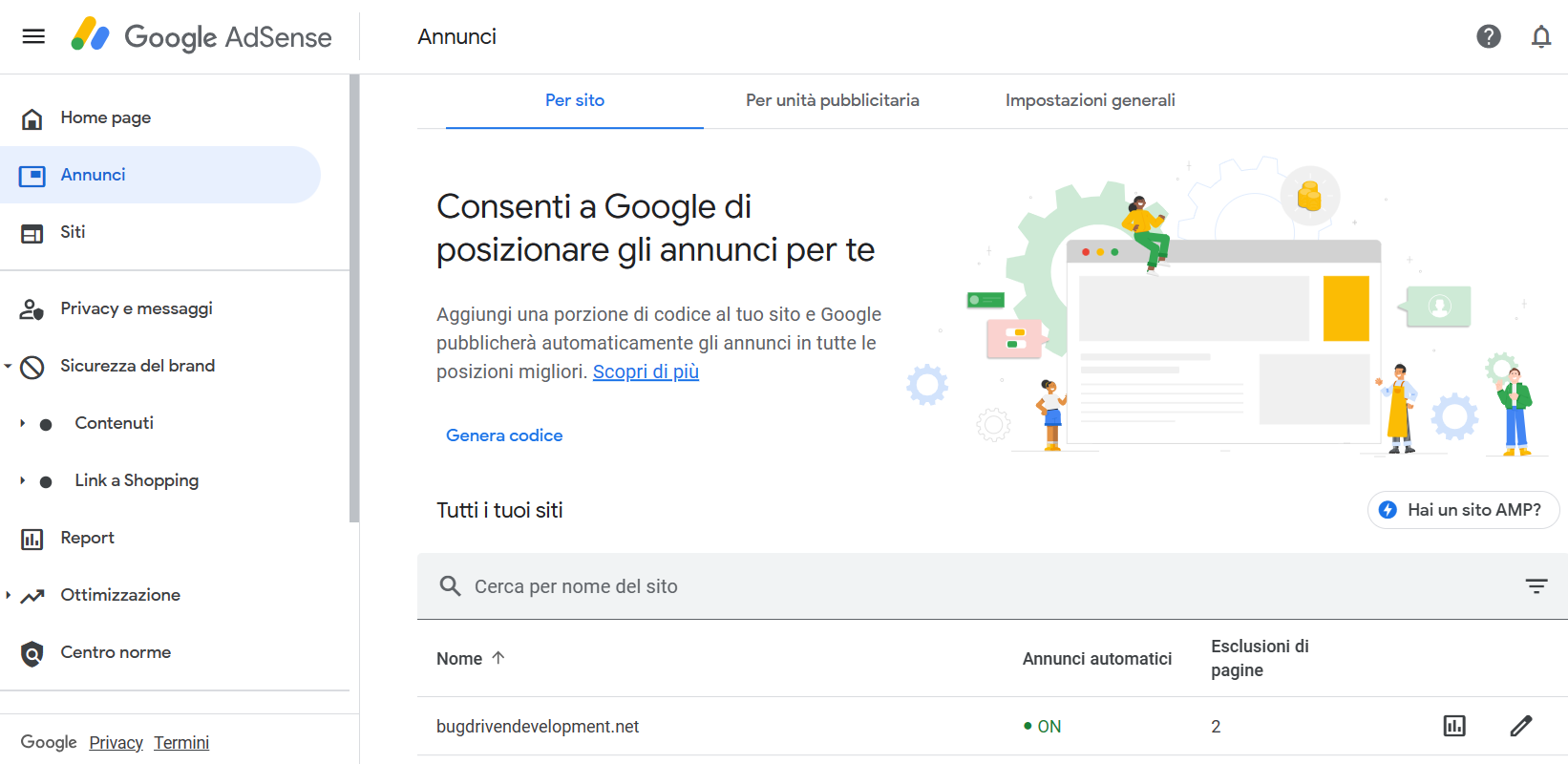
Task: Select Link a Shopping item
Action: (137, 480)
